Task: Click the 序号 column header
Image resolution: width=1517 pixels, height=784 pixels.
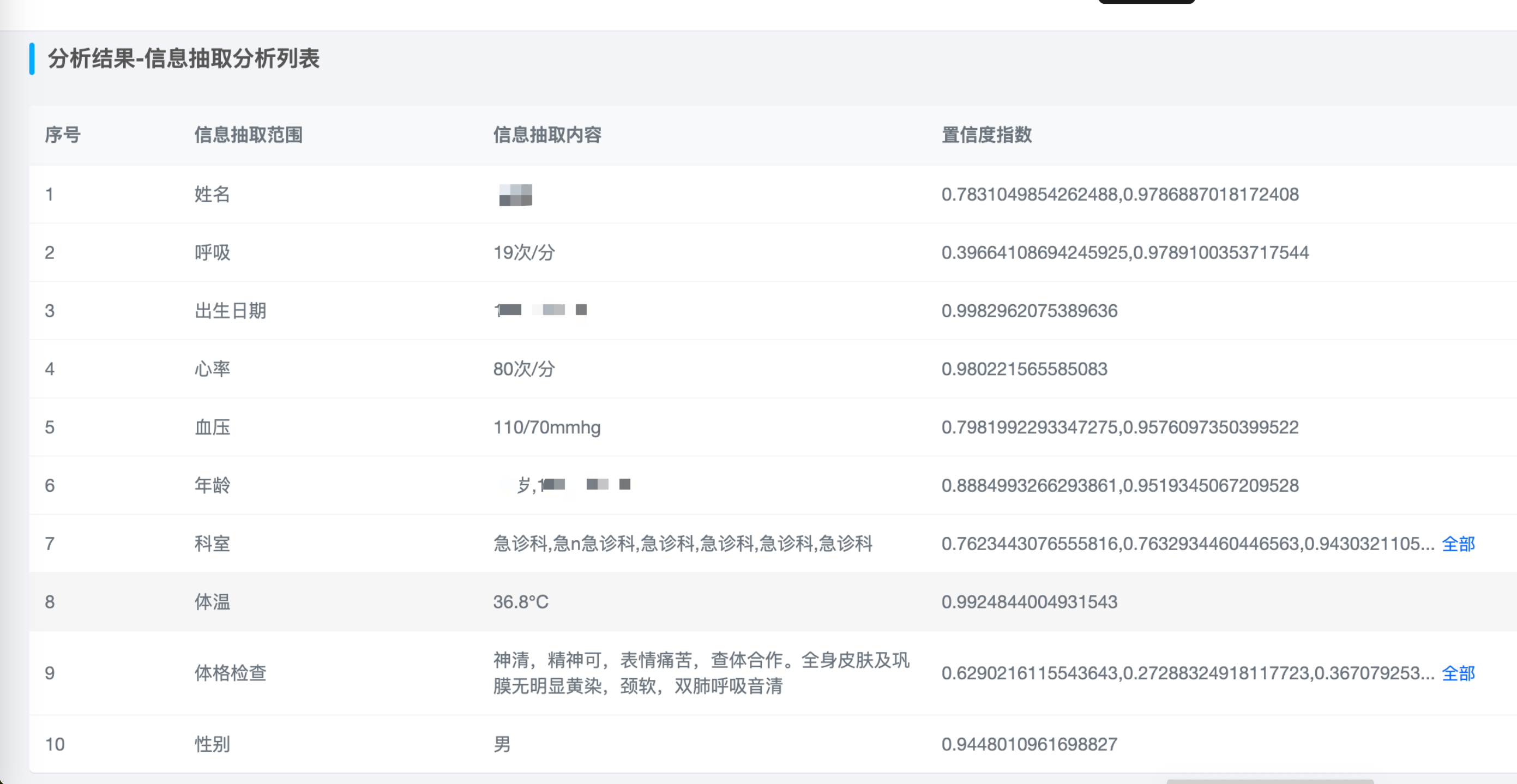Action: pyautogui.click(x=62, y=135)
